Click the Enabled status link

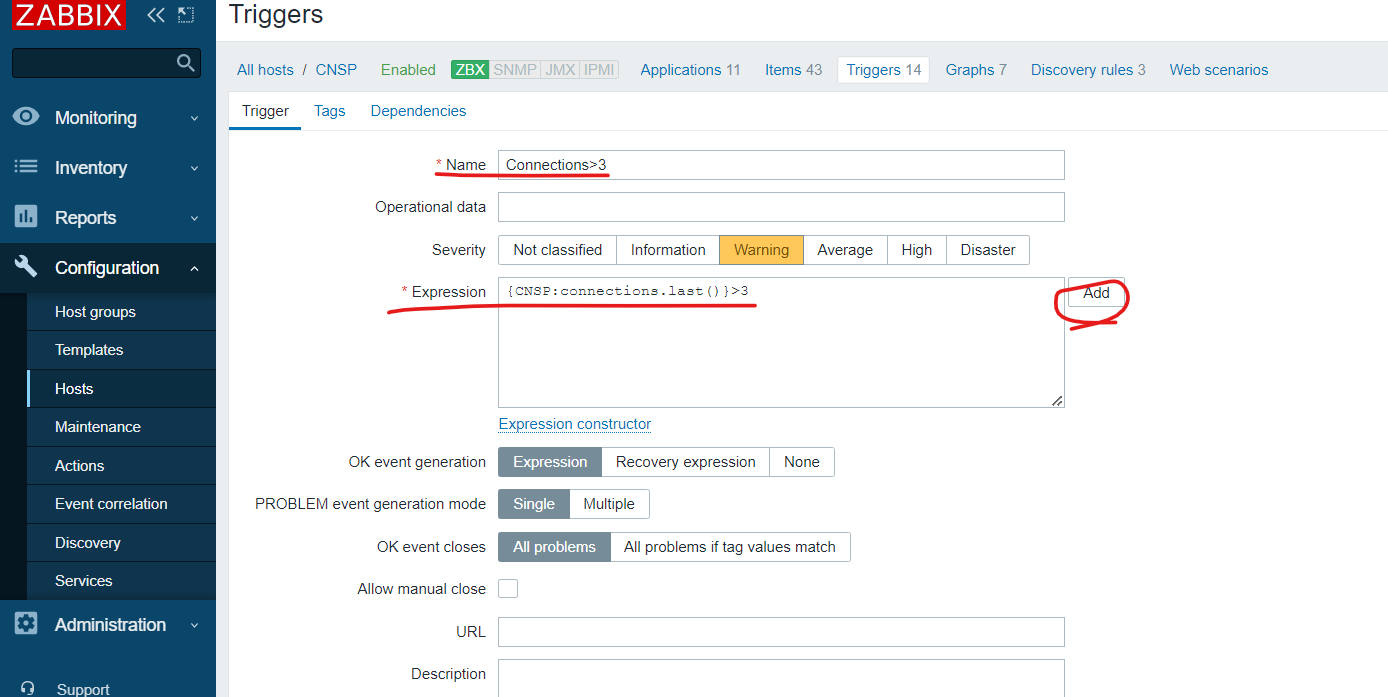click(x=408, y=70)
